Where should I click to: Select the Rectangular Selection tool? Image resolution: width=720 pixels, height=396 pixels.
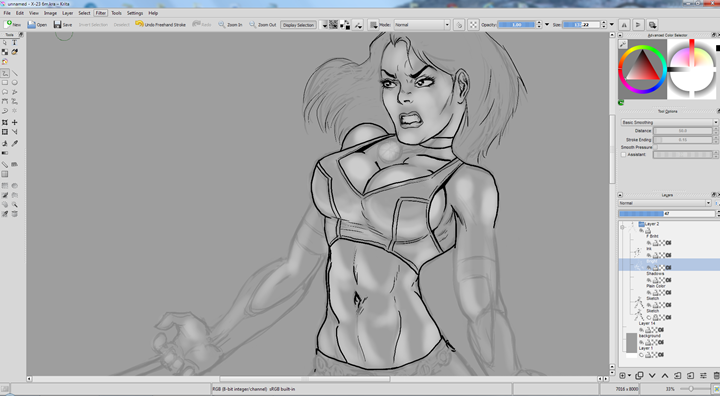(5, 186)
